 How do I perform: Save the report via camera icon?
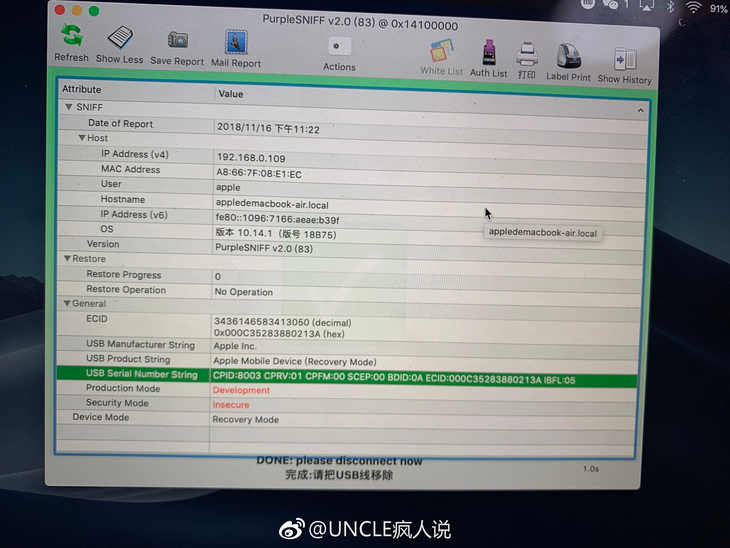(x=177, y=40)
